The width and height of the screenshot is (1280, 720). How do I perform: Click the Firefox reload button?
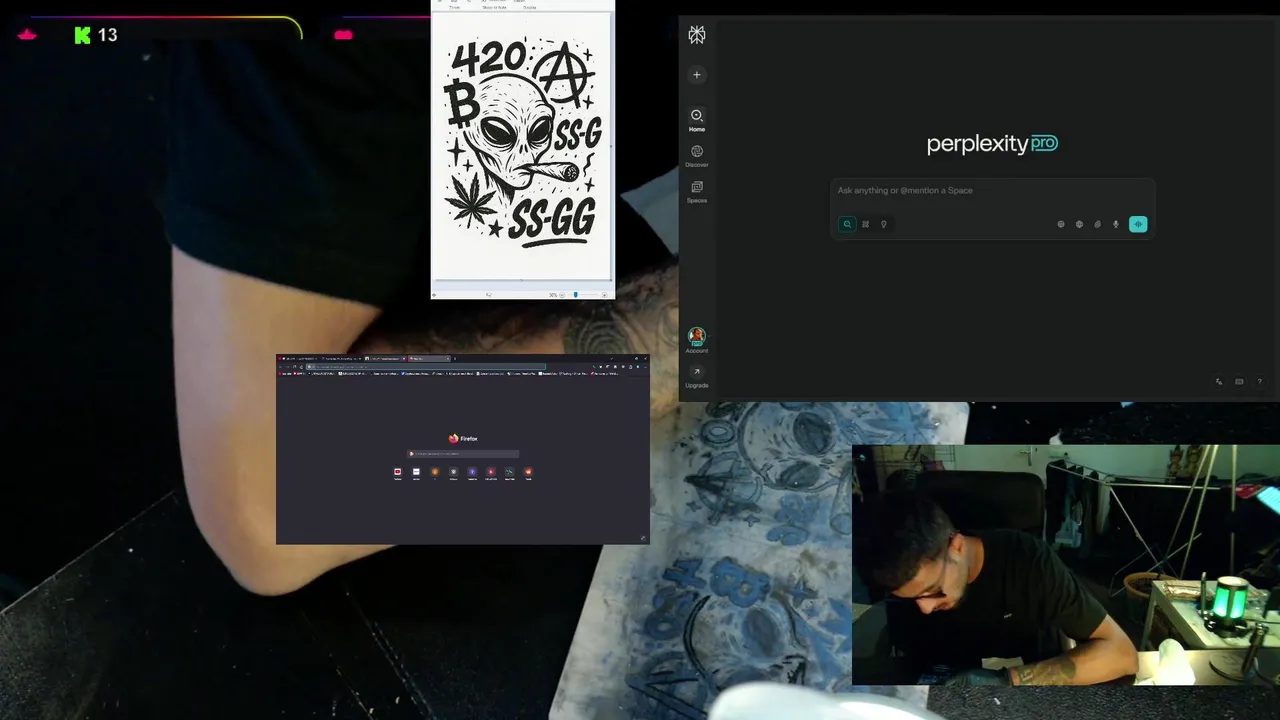tap(294, 367)
